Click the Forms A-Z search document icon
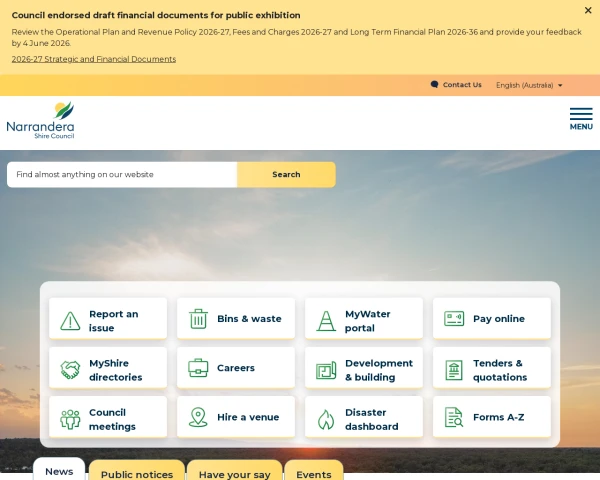The height and width of the screenshot is (480, 600). (x=454, y=417)
